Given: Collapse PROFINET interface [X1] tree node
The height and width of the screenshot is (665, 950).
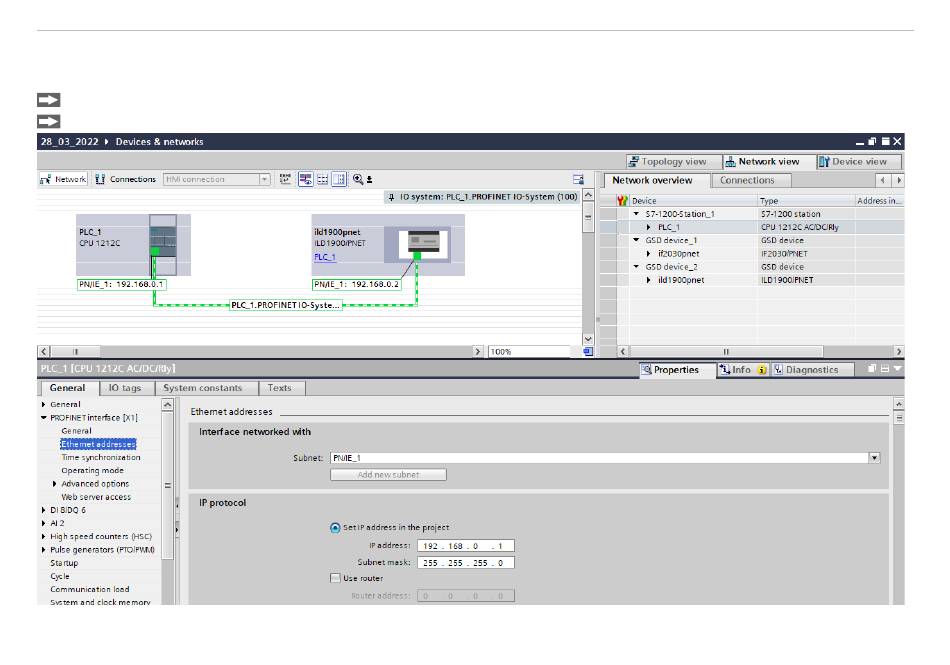Looking at the screenshot, I should (44, 418).
